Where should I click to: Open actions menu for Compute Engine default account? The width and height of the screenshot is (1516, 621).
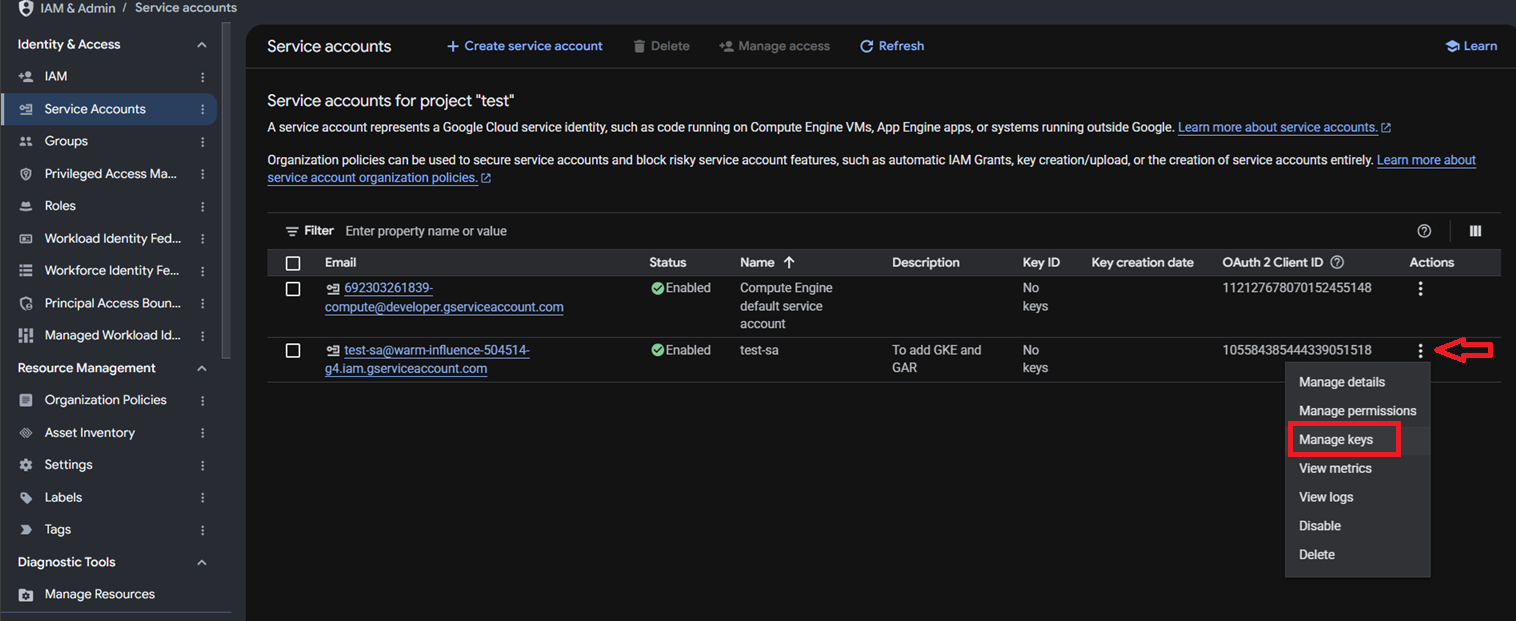pyautogui.click(x=1420, y=289)
